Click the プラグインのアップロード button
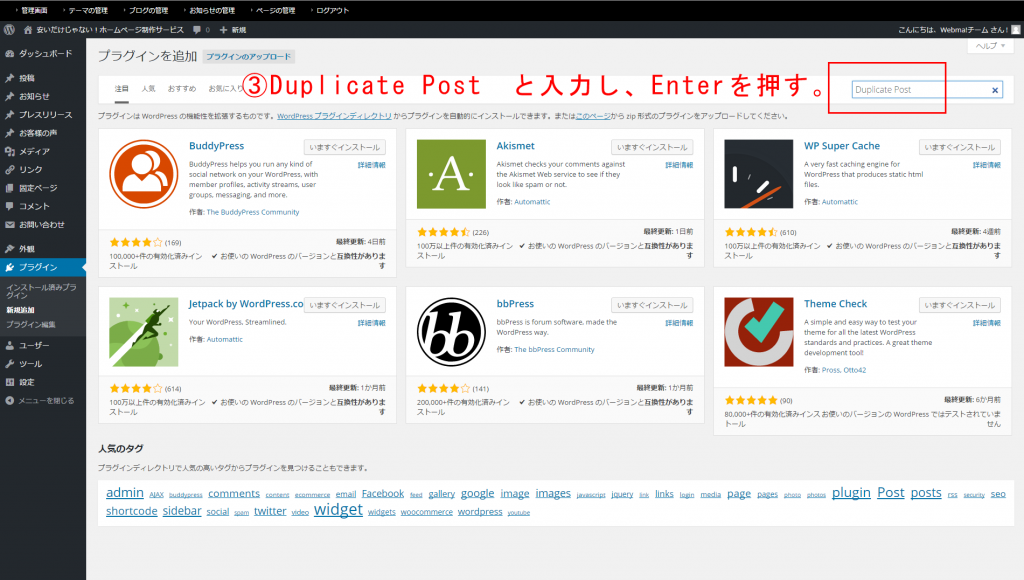This screenshot has height=580, width=1024. click(x=249, y=57)
